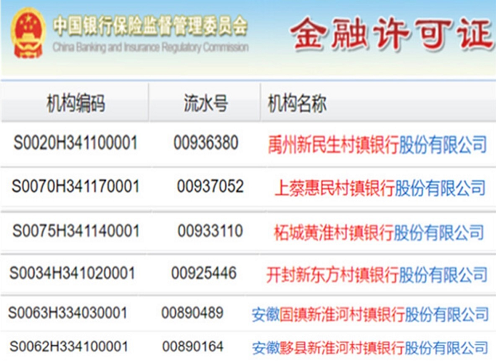The image size is (496, 361).
Task: Click the China Banking and Insurance Regulatory Commission subtitle
Action: pos(150,47)
